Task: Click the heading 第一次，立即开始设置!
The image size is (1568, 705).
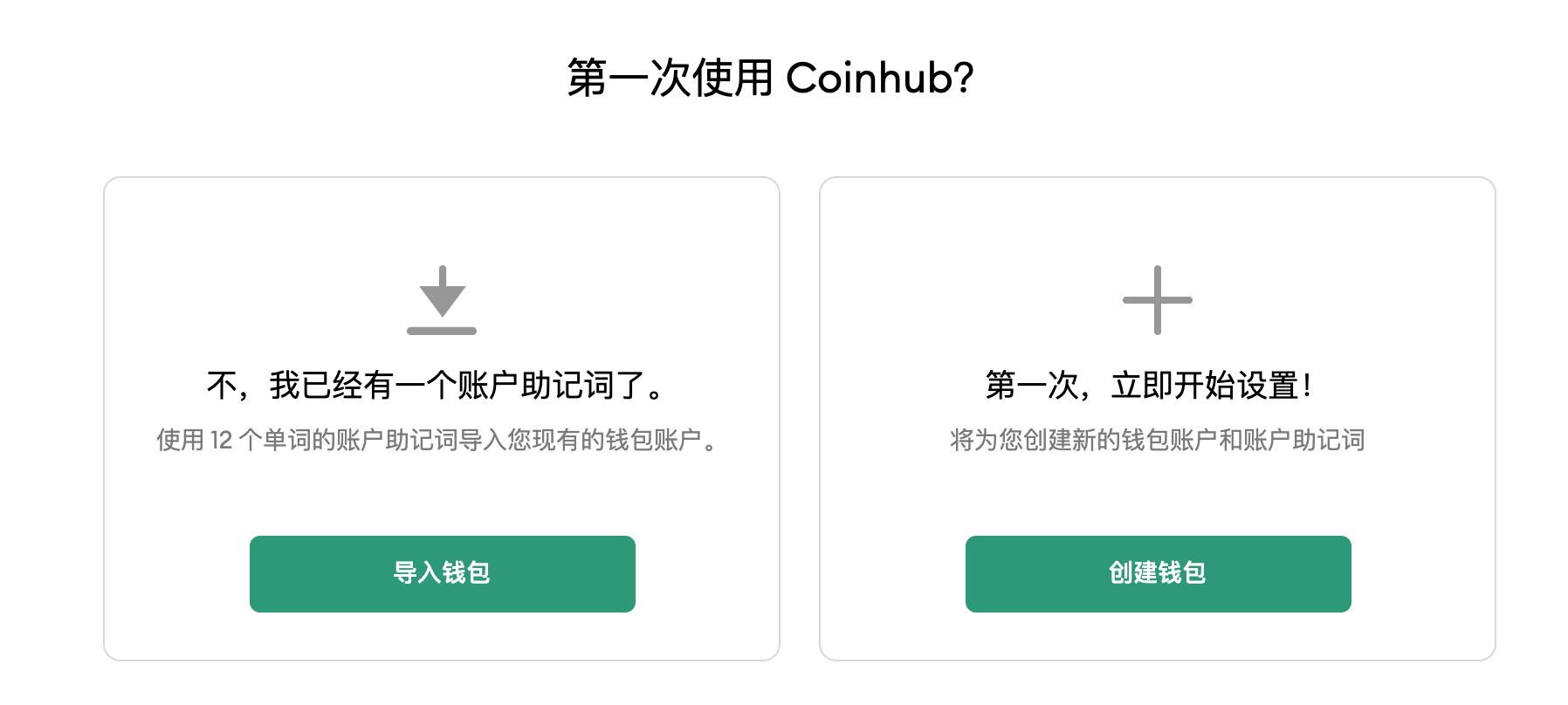Action: pyautogui.click(x=1149, y=385)
